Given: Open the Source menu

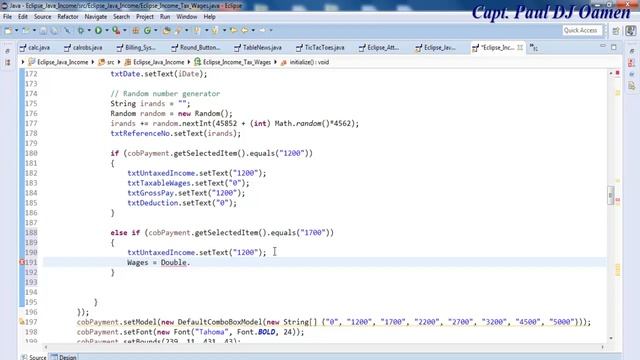Looking at the screenshot, I should [x=42, y=17].
